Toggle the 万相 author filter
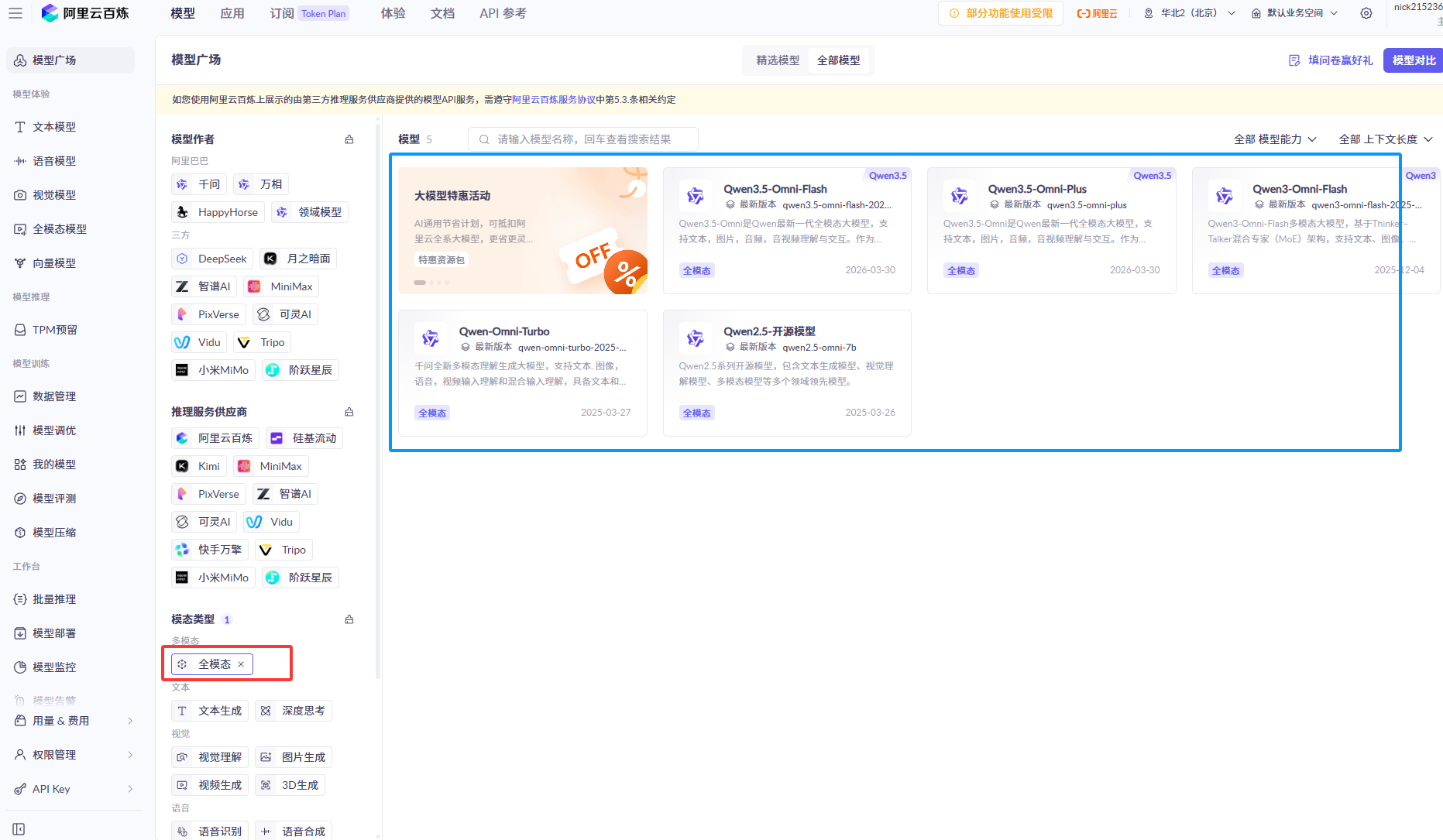1443x840 pixels. pos(261,184)
